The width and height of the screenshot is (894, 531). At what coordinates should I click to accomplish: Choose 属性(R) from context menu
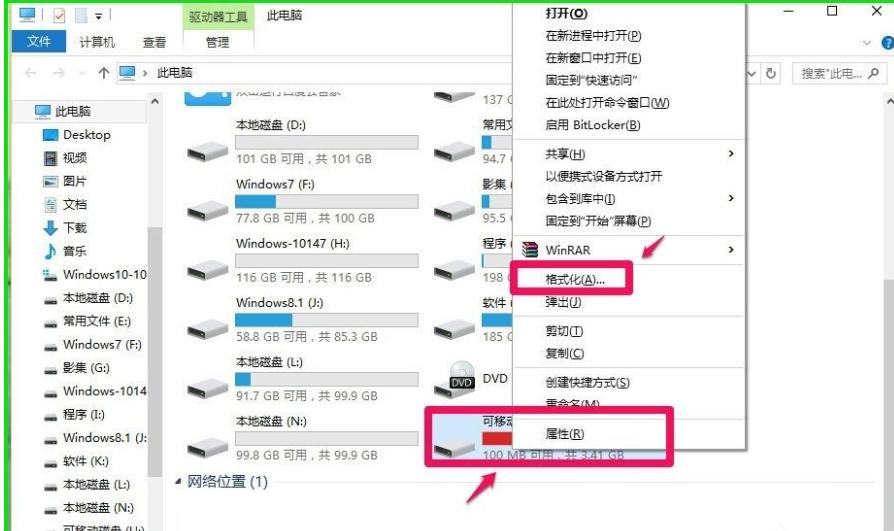564,434
